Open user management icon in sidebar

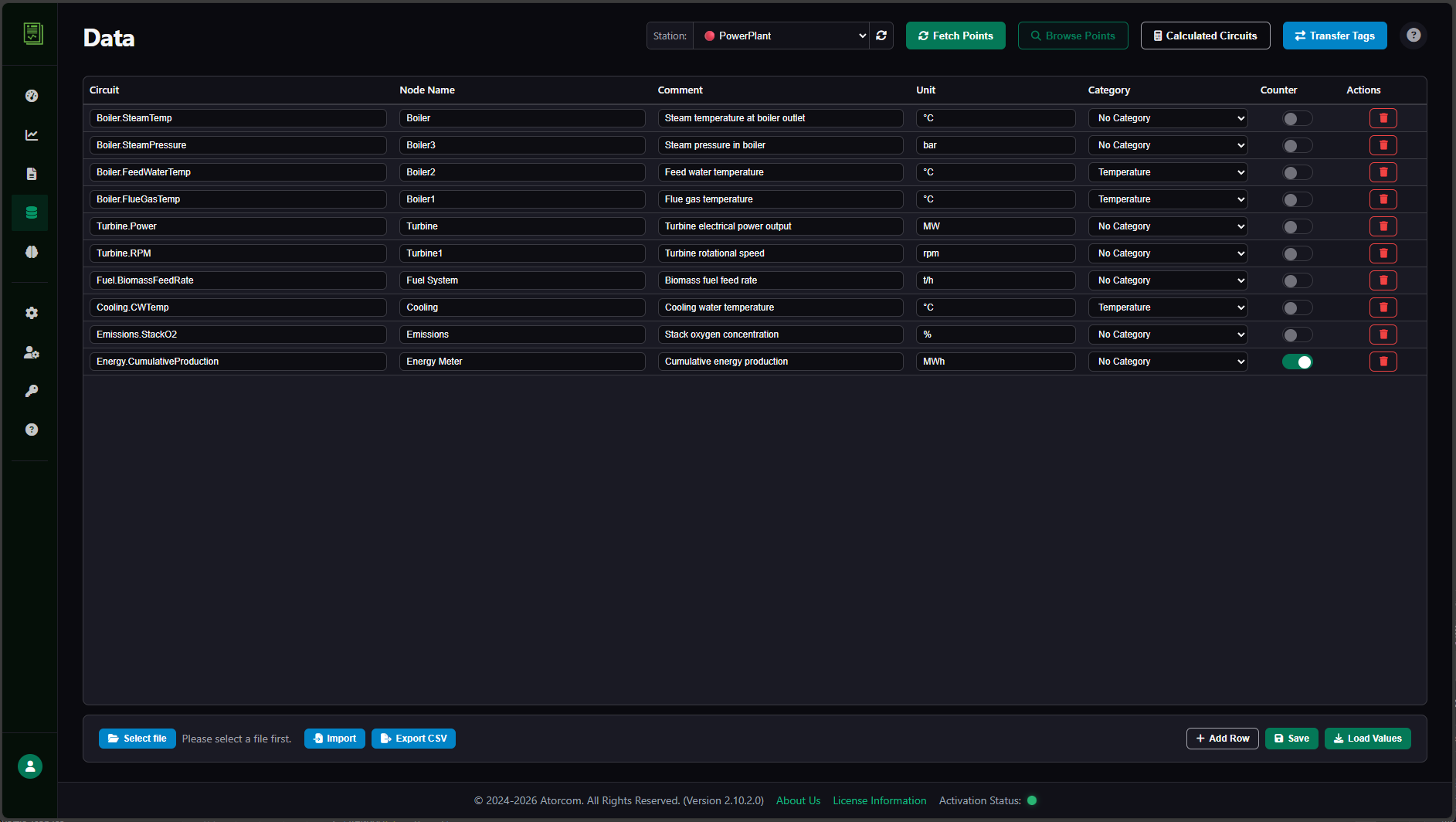pyautogui.click(x=31, y=352)
